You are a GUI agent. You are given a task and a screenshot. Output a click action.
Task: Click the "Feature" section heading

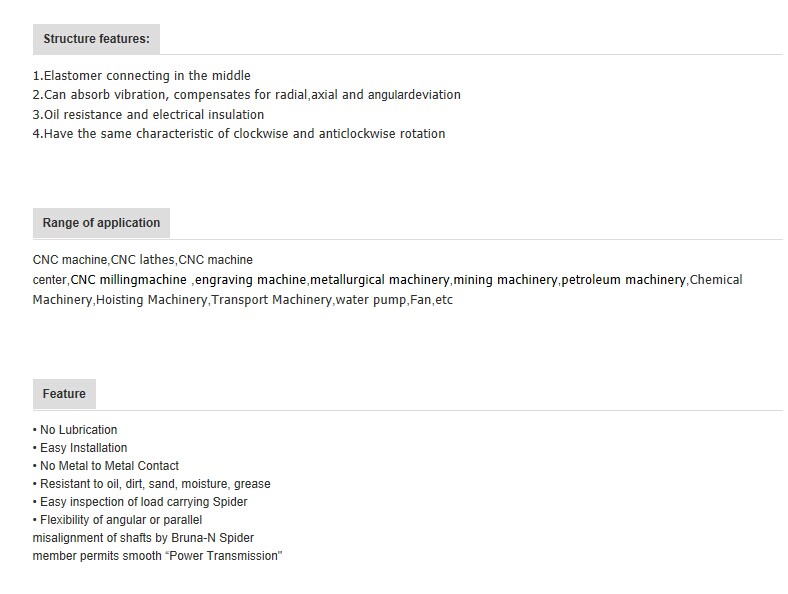click(64, 393)
